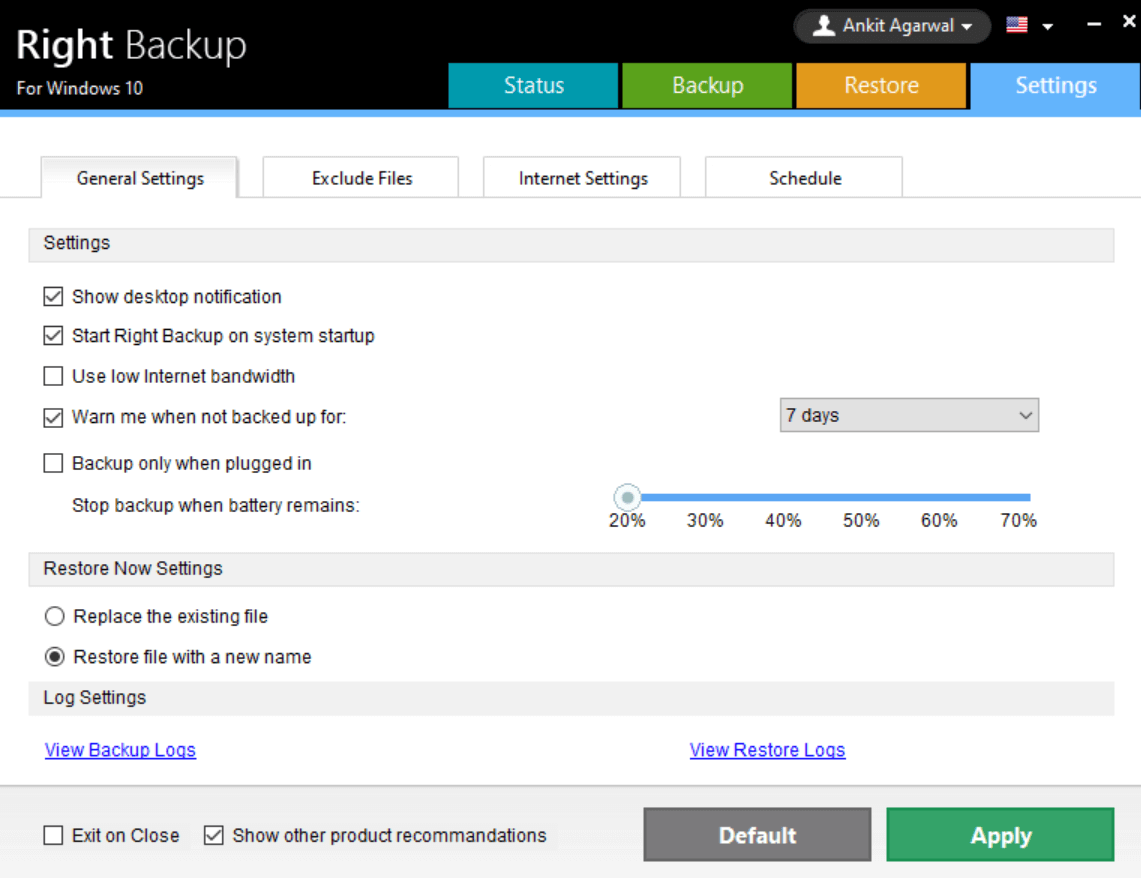Minimize the Right Backup window

pos(1092,26)
